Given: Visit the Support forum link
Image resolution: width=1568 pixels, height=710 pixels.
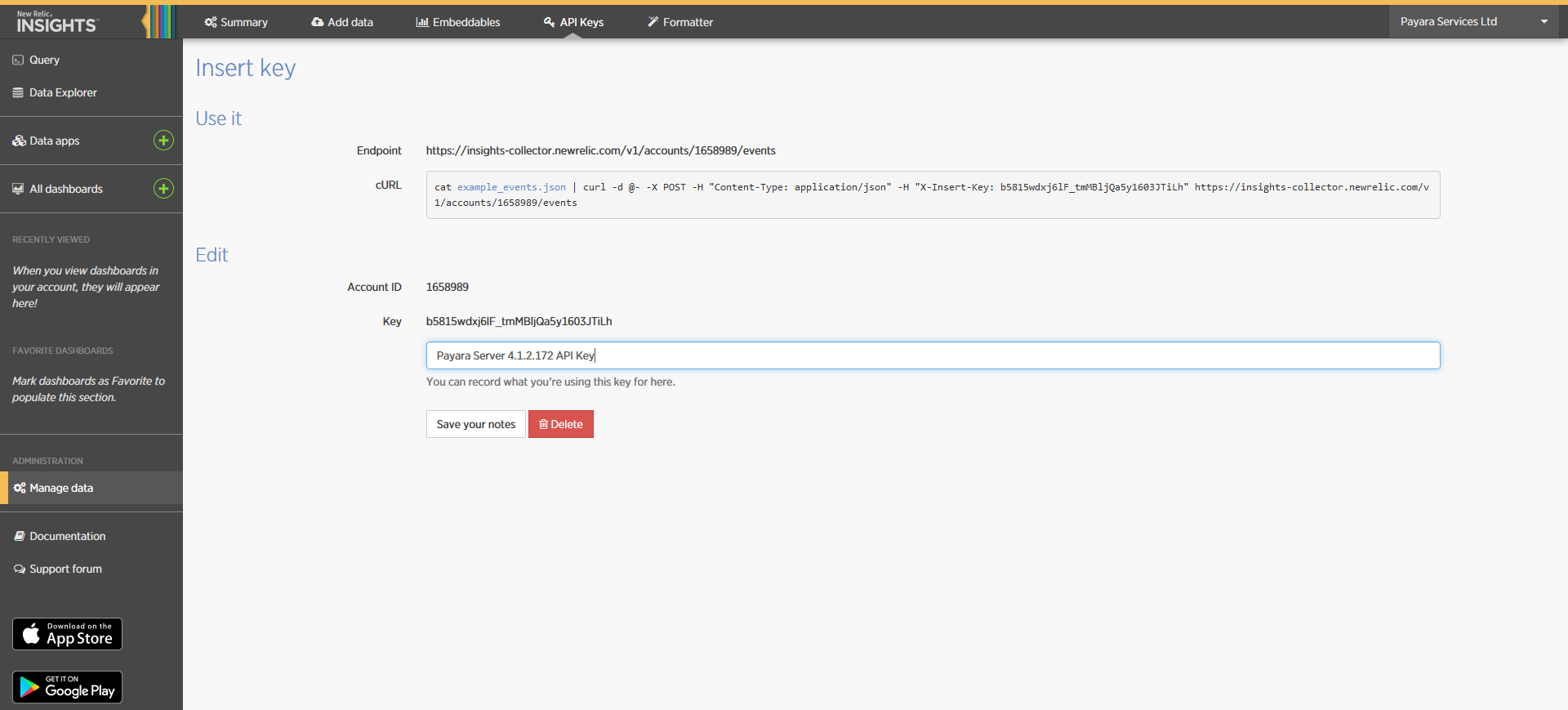Looking at the screenshot, I should (65, 569).
